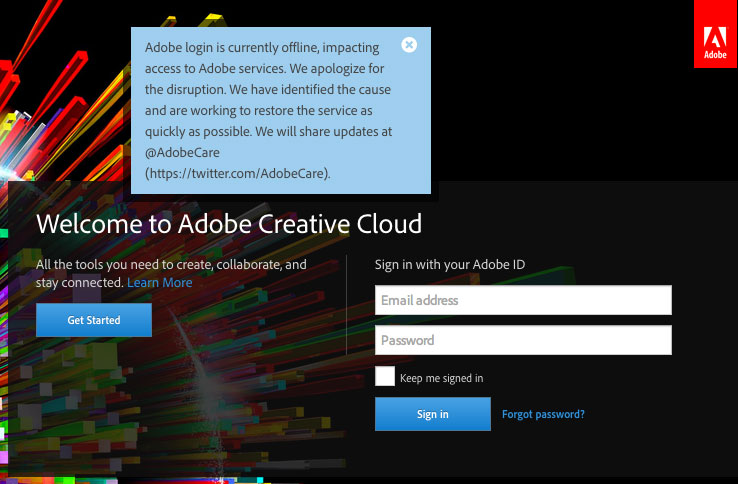The height and width of the screenshot is (484, 738).
Task: Click the "Sign in with your Adobe ID" text
Action: point(450,265)
